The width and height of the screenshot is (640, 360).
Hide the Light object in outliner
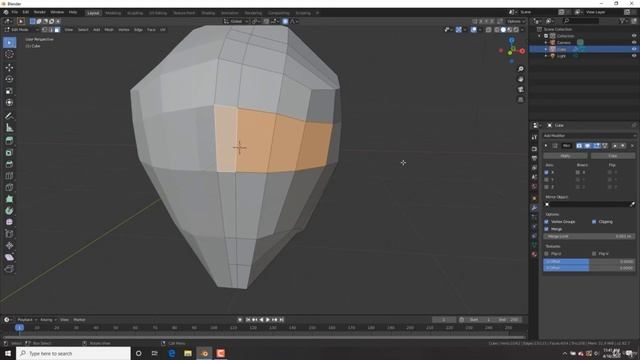pos(634,56)
